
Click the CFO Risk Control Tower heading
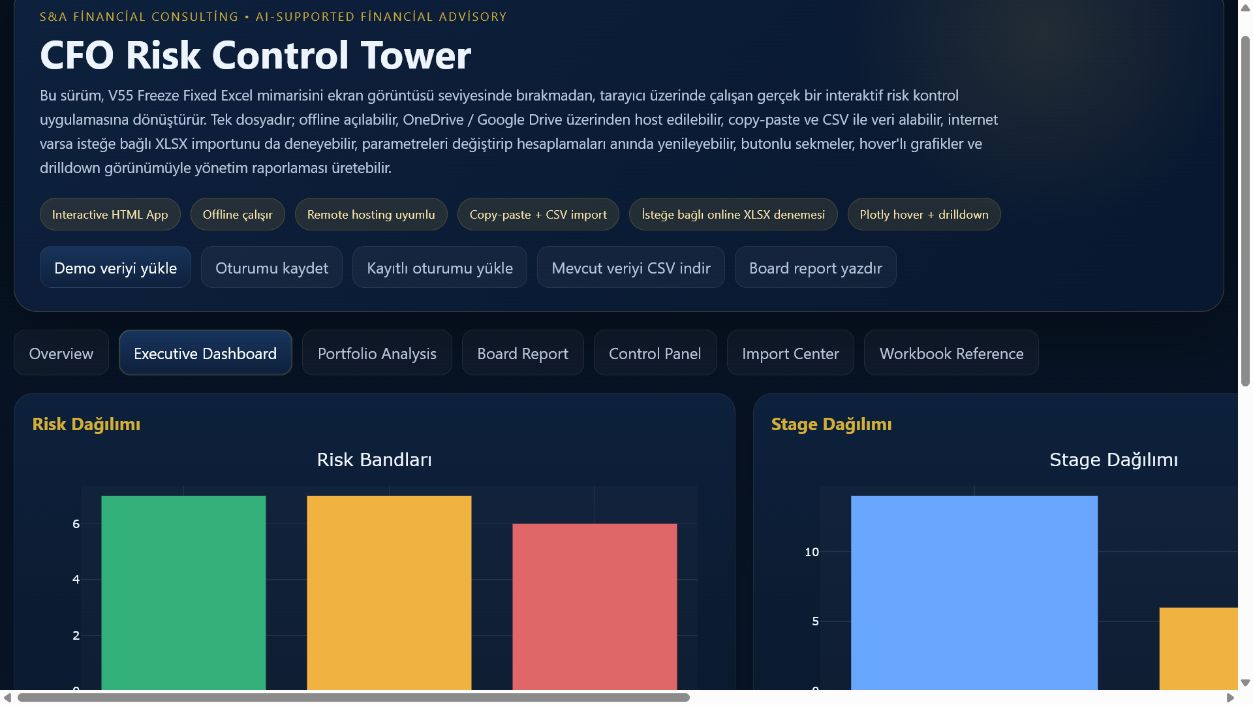pos(255,55)
